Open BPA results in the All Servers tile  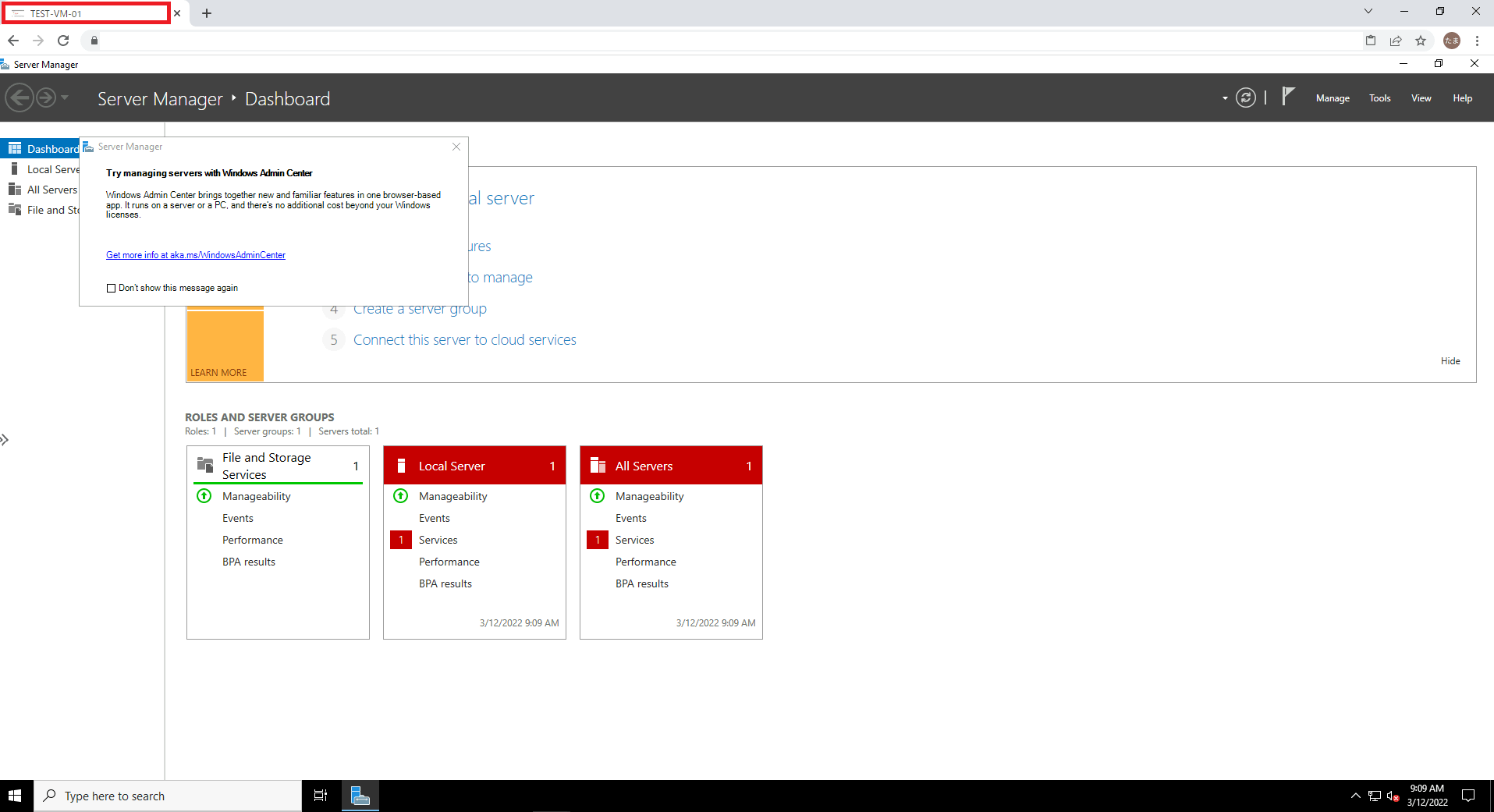tap(642, 583)
